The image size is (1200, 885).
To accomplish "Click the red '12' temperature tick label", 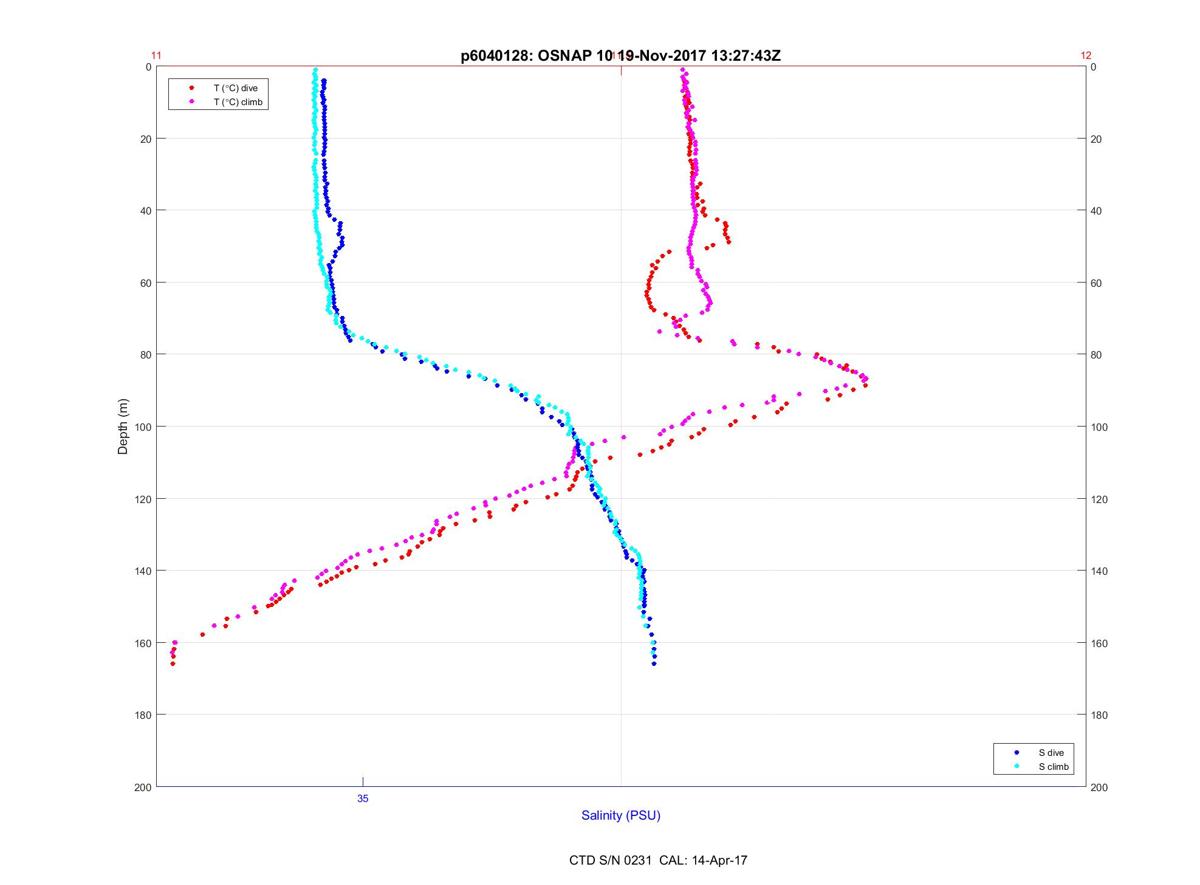I will click(x=1086, y=56).
